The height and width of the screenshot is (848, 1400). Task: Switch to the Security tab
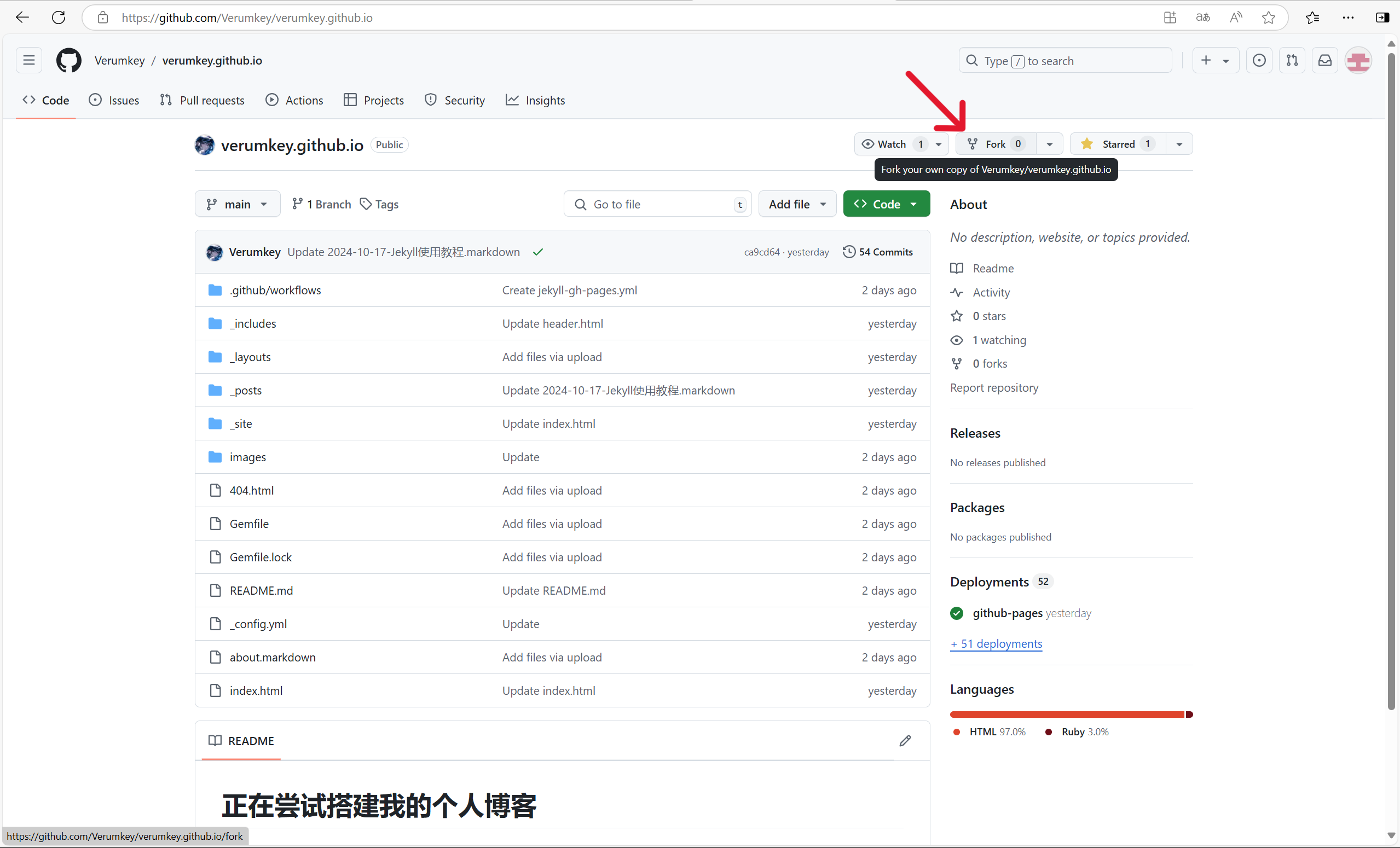click(x=455, y=101)
